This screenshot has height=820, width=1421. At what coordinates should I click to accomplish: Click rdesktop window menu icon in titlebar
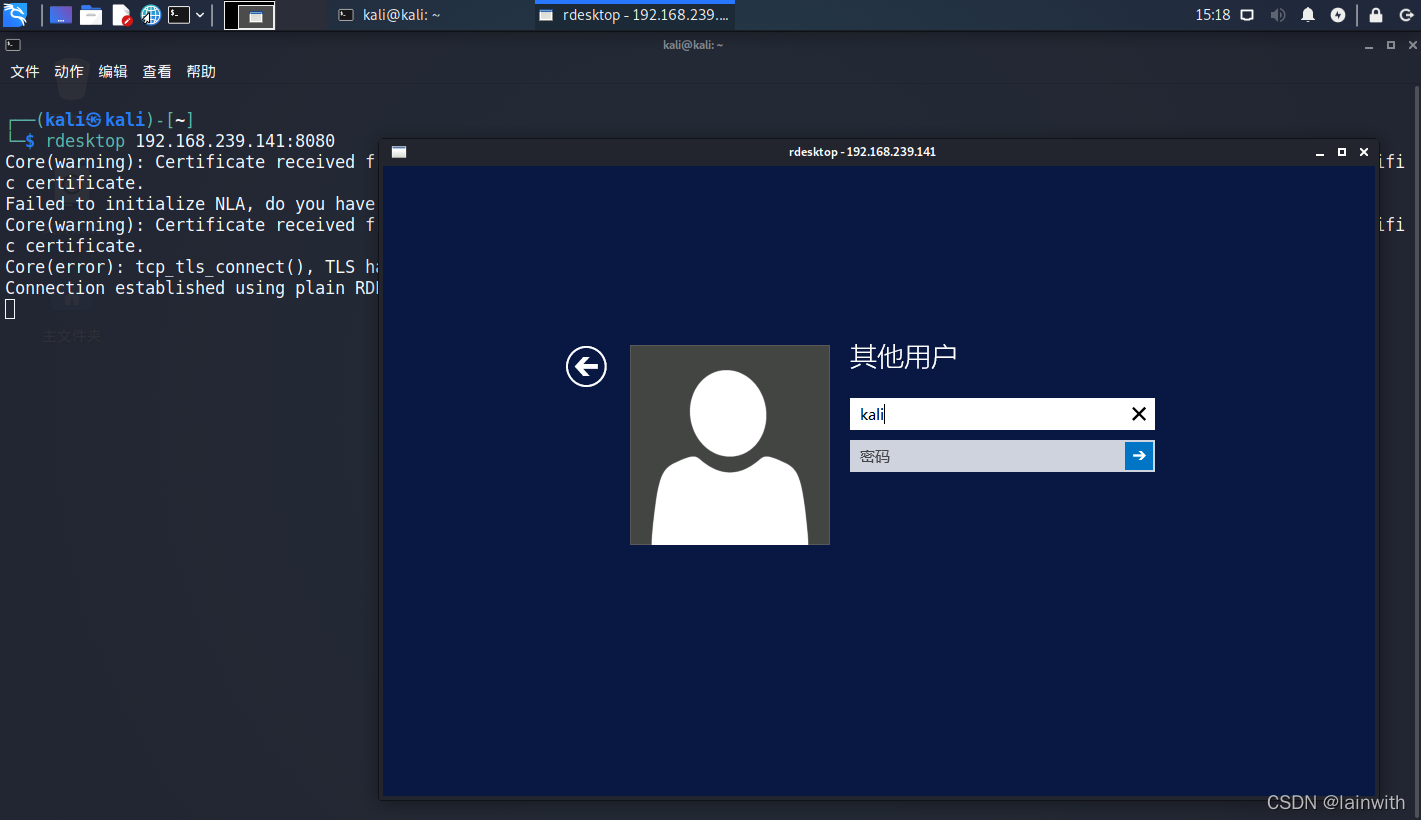pyautogui.click(x=399, y=152)
